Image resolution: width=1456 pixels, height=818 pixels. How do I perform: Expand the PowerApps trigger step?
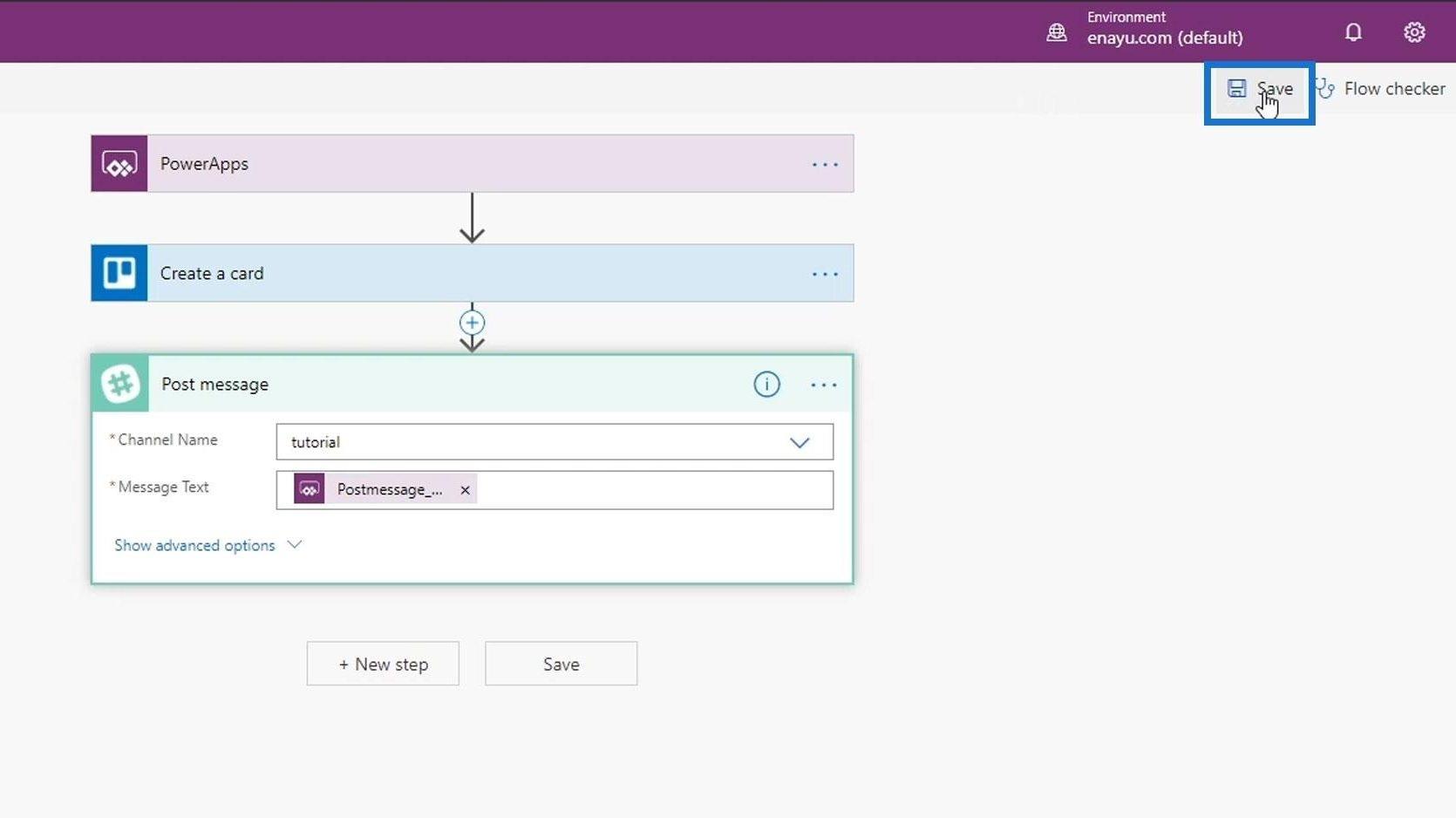point(472,164)
